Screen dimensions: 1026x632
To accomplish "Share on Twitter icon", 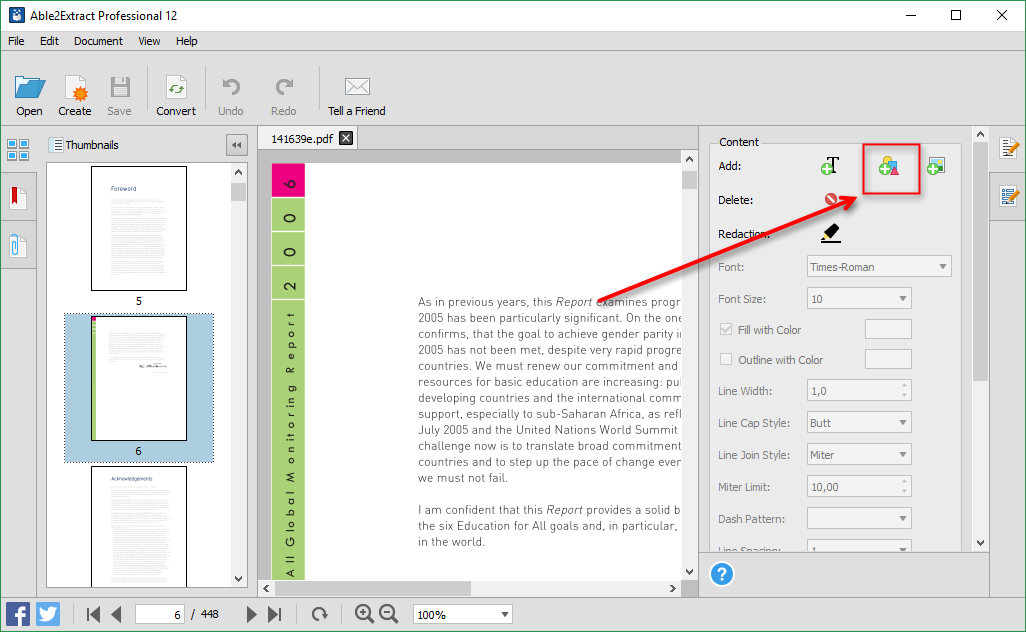I will point(48,614).
